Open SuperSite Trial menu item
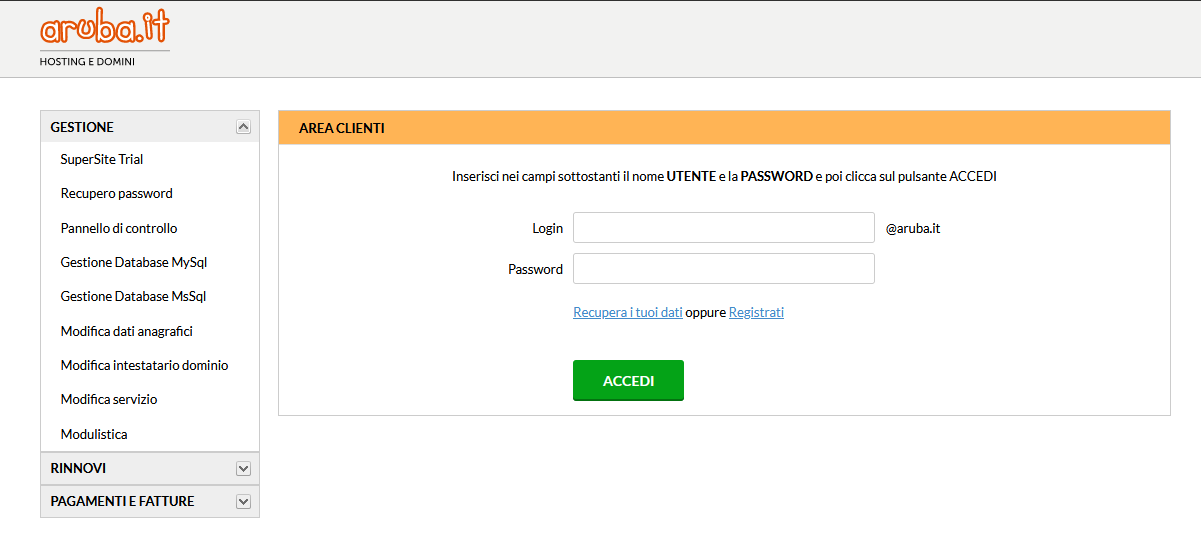This screenshot has width=1201, height=539. tap(102, 159)
